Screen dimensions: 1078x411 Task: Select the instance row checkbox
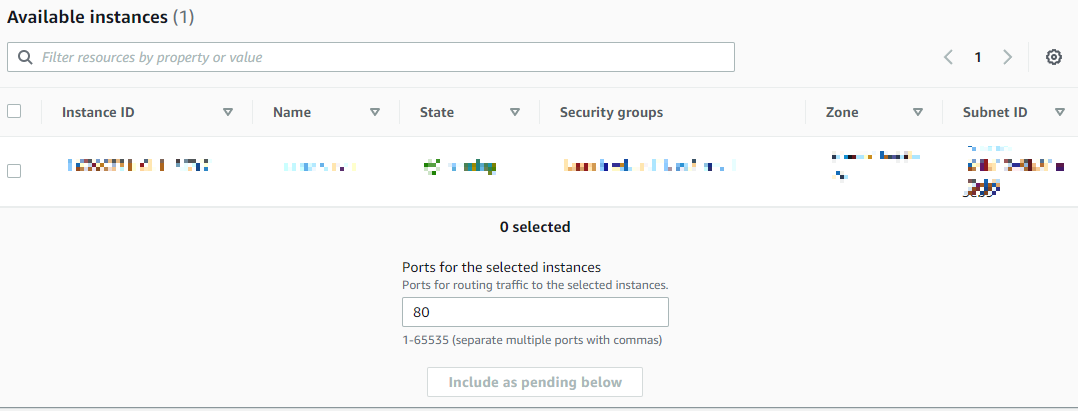coord(14,171)
